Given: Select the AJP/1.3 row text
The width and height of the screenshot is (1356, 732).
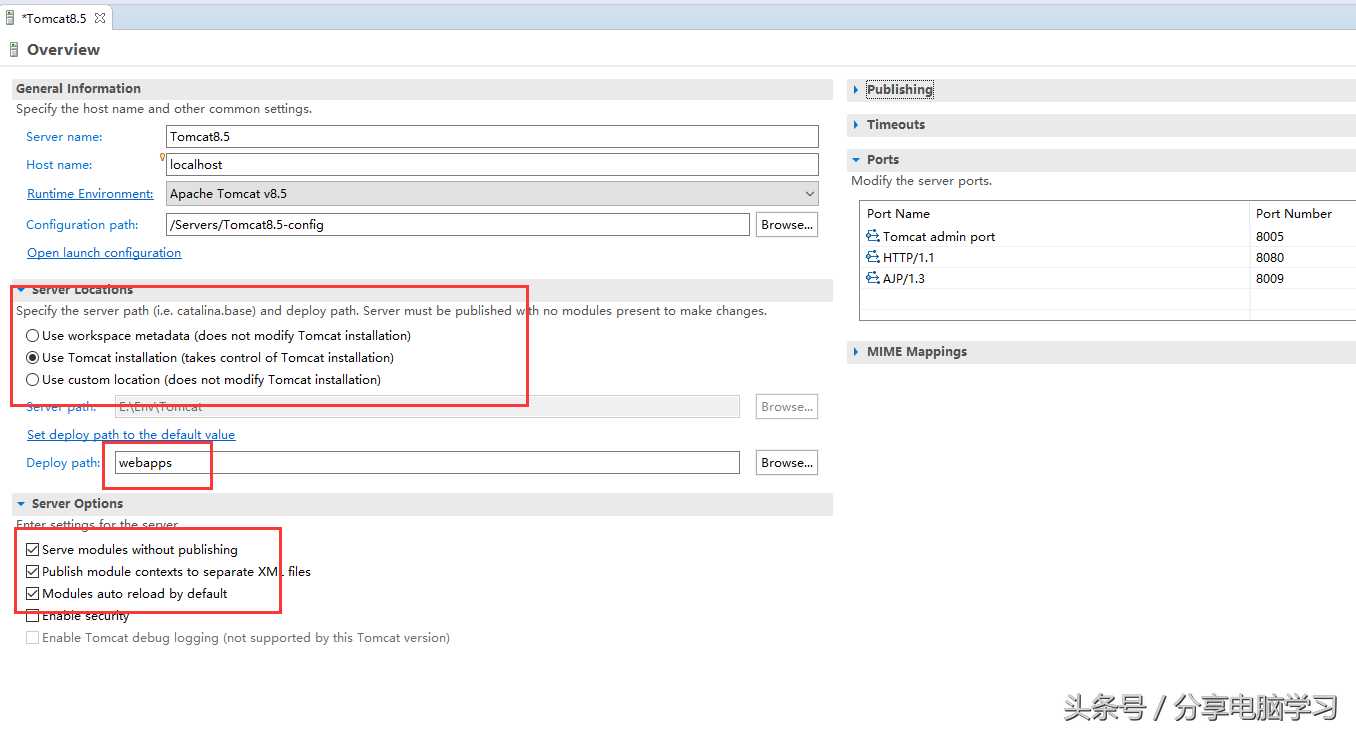Looking at the screenshot, I should pos(904,279).
